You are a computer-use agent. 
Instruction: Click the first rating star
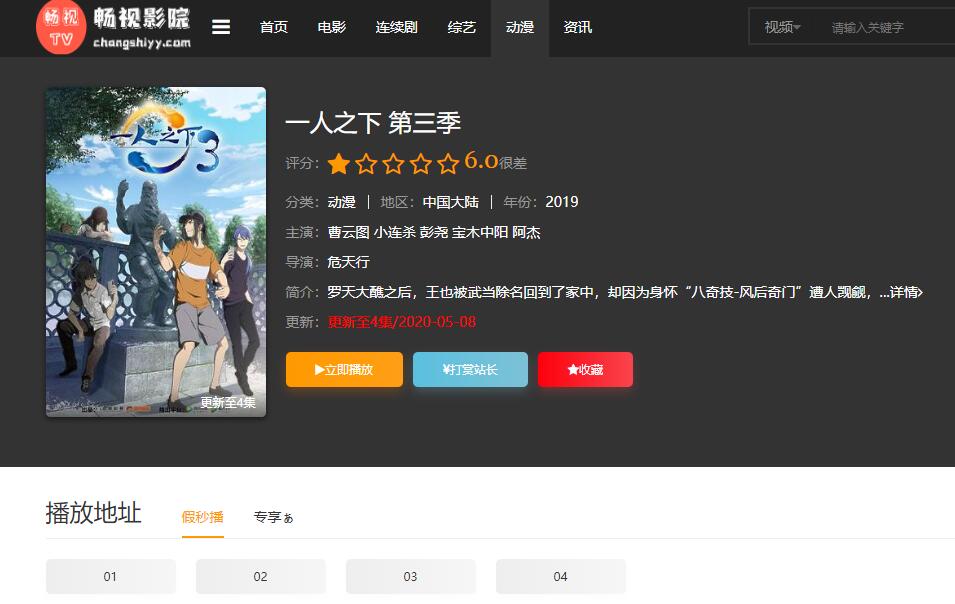339,164
